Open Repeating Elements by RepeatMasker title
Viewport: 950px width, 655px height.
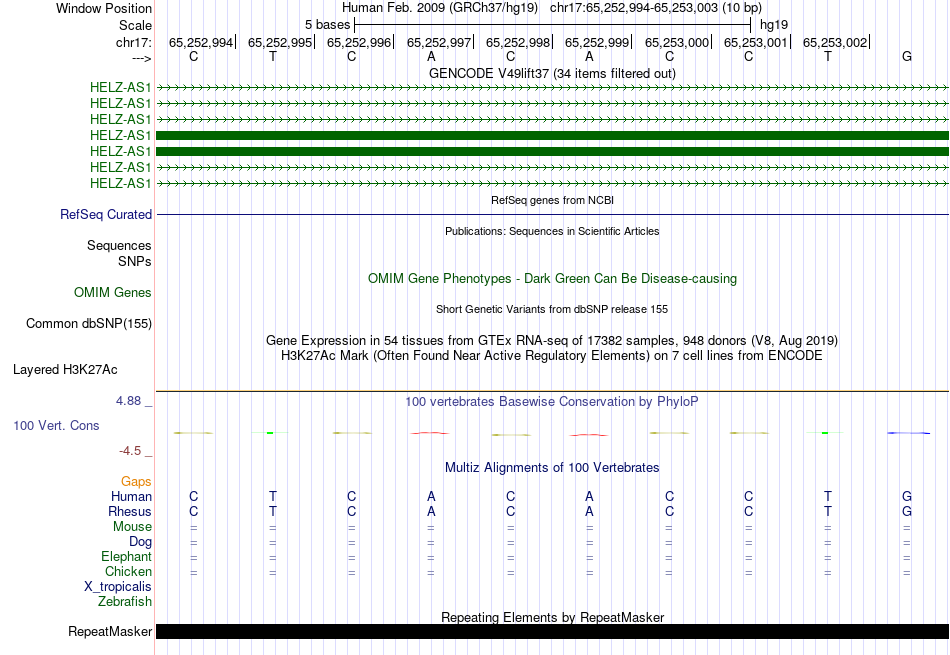[552, 617]
